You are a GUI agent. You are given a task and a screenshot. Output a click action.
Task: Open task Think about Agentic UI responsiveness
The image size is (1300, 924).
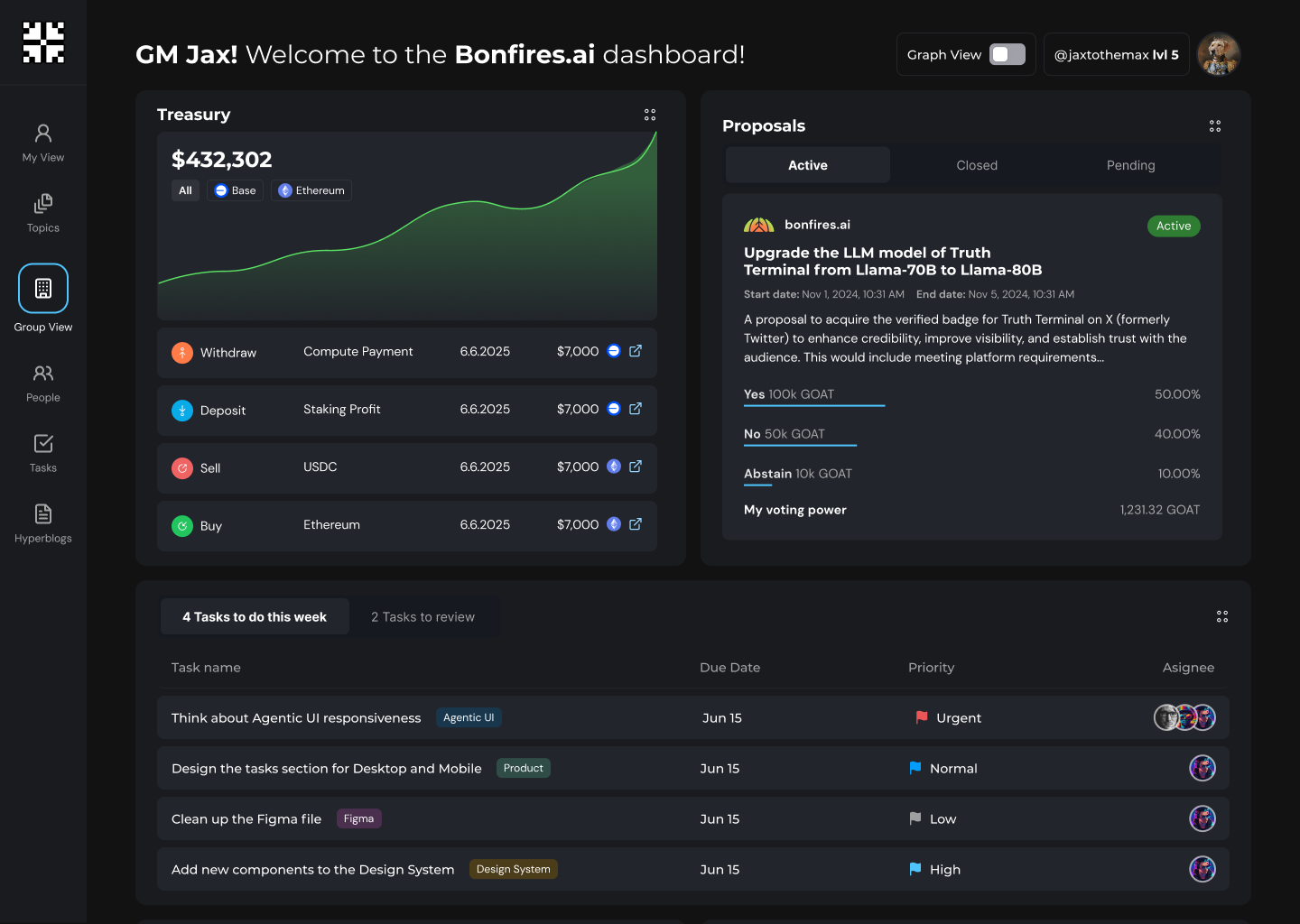coord(296,717)
